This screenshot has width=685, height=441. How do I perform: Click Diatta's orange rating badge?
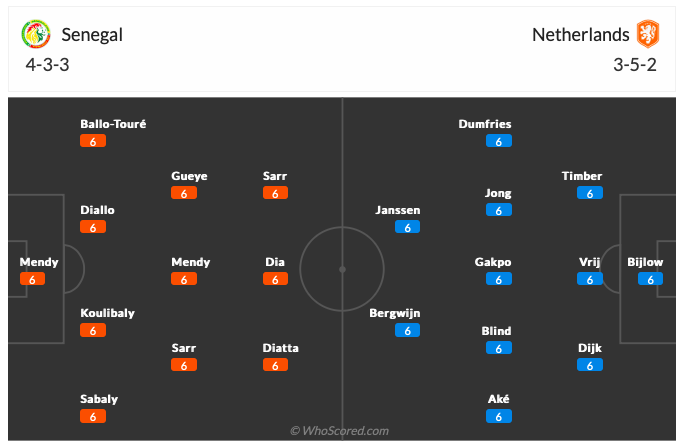[x=275, y=365]
